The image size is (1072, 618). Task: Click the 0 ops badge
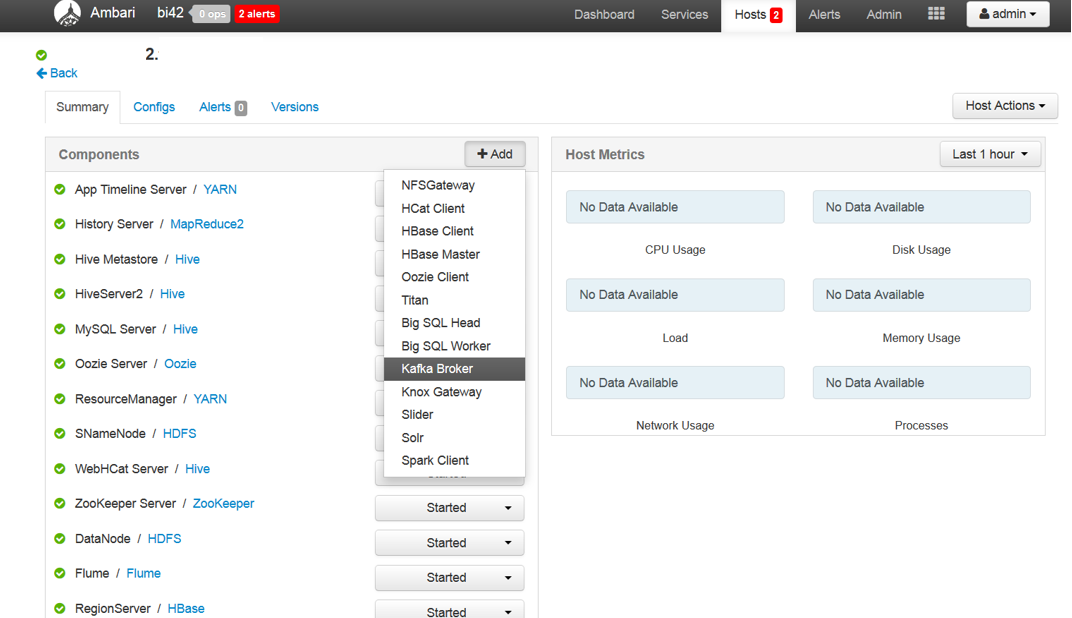(x=211, y=14)
